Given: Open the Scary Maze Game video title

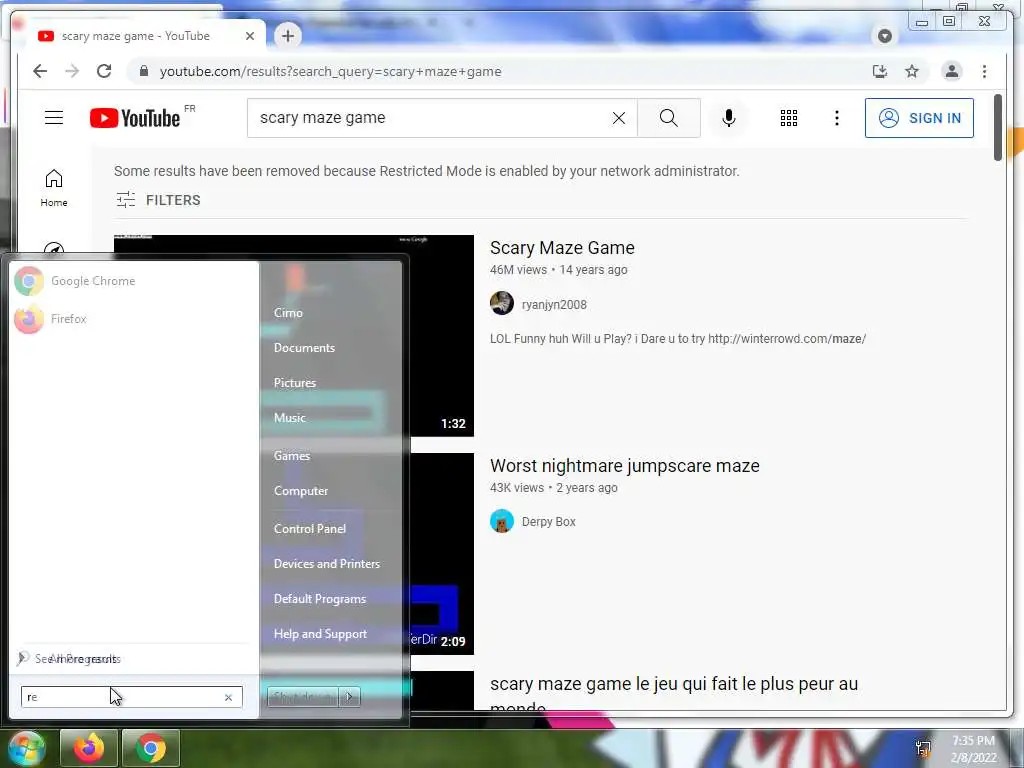Looking at the screenshot, I should (x=562, y=248).
